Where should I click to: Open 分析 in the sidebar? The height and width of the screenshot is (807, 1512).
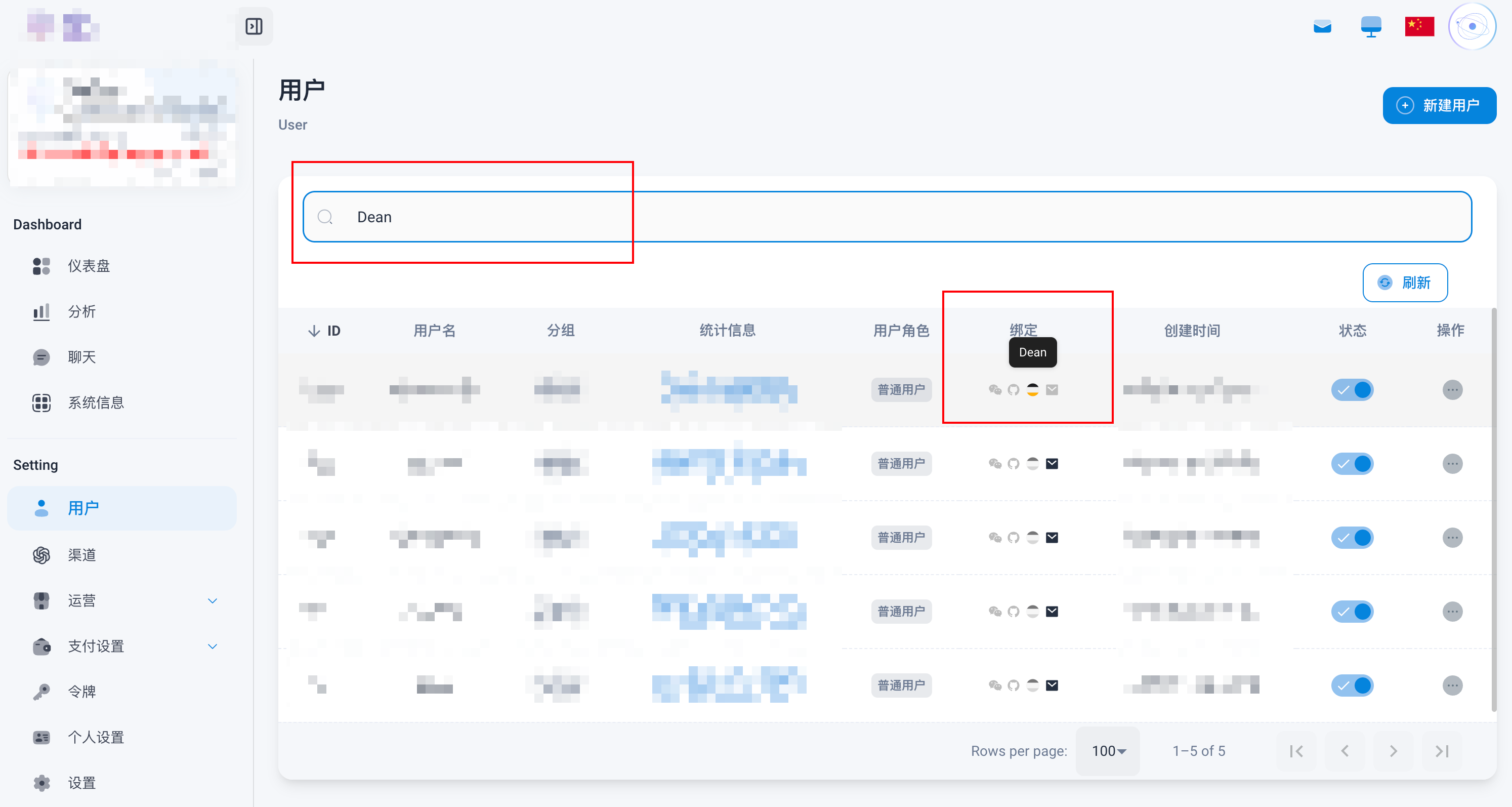click(122, 311)
